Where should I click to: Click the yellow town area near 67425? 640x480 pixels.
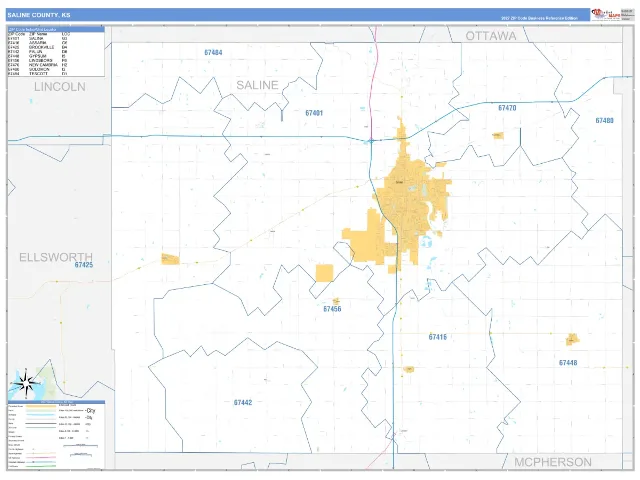click(x=170, y=259)
